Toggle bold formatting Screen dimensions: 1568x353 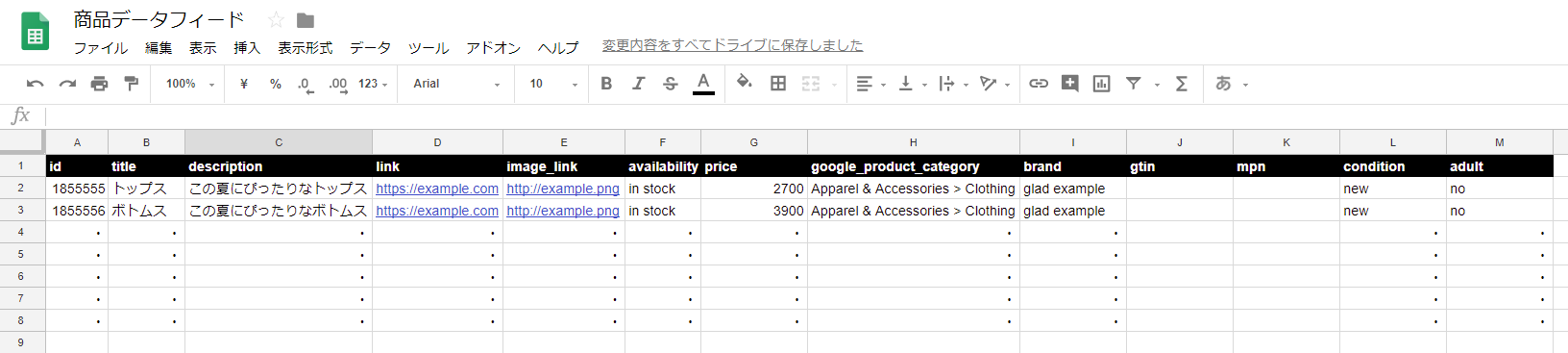tap(606, 84)
